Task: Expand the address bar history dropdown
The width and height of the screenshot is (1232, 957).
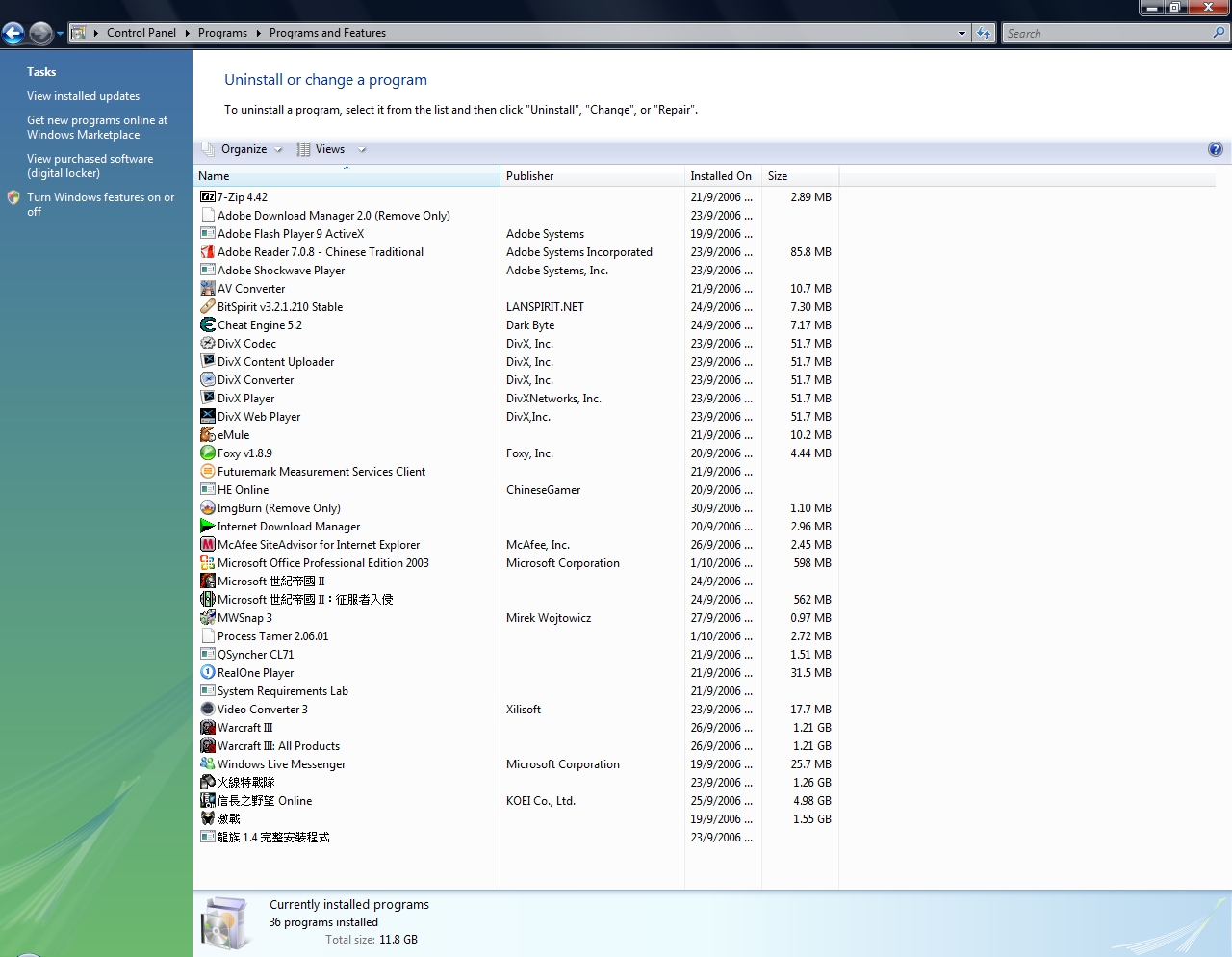Action: 962,34
